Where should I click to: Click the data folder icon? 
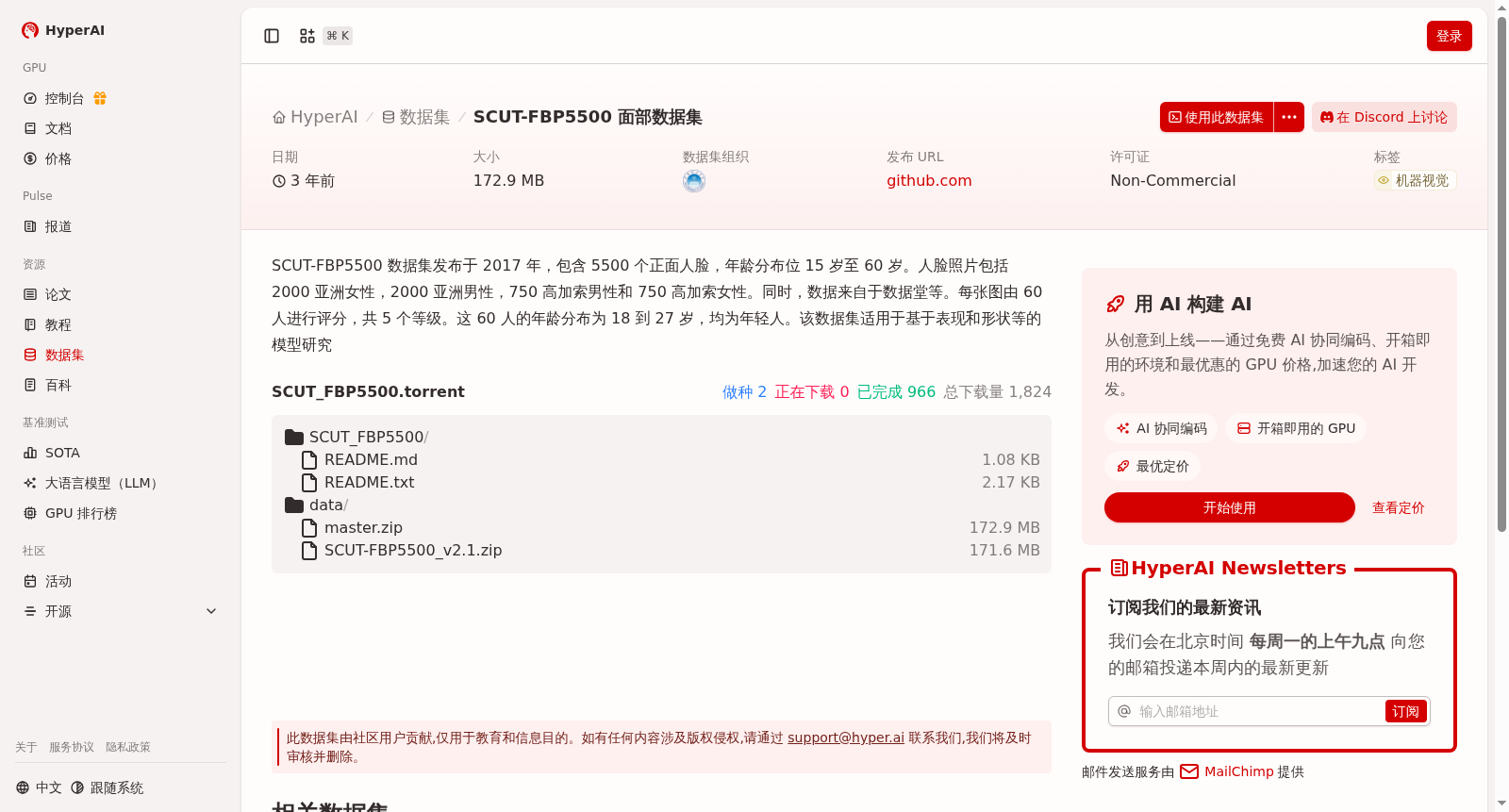tap(294, 505)
